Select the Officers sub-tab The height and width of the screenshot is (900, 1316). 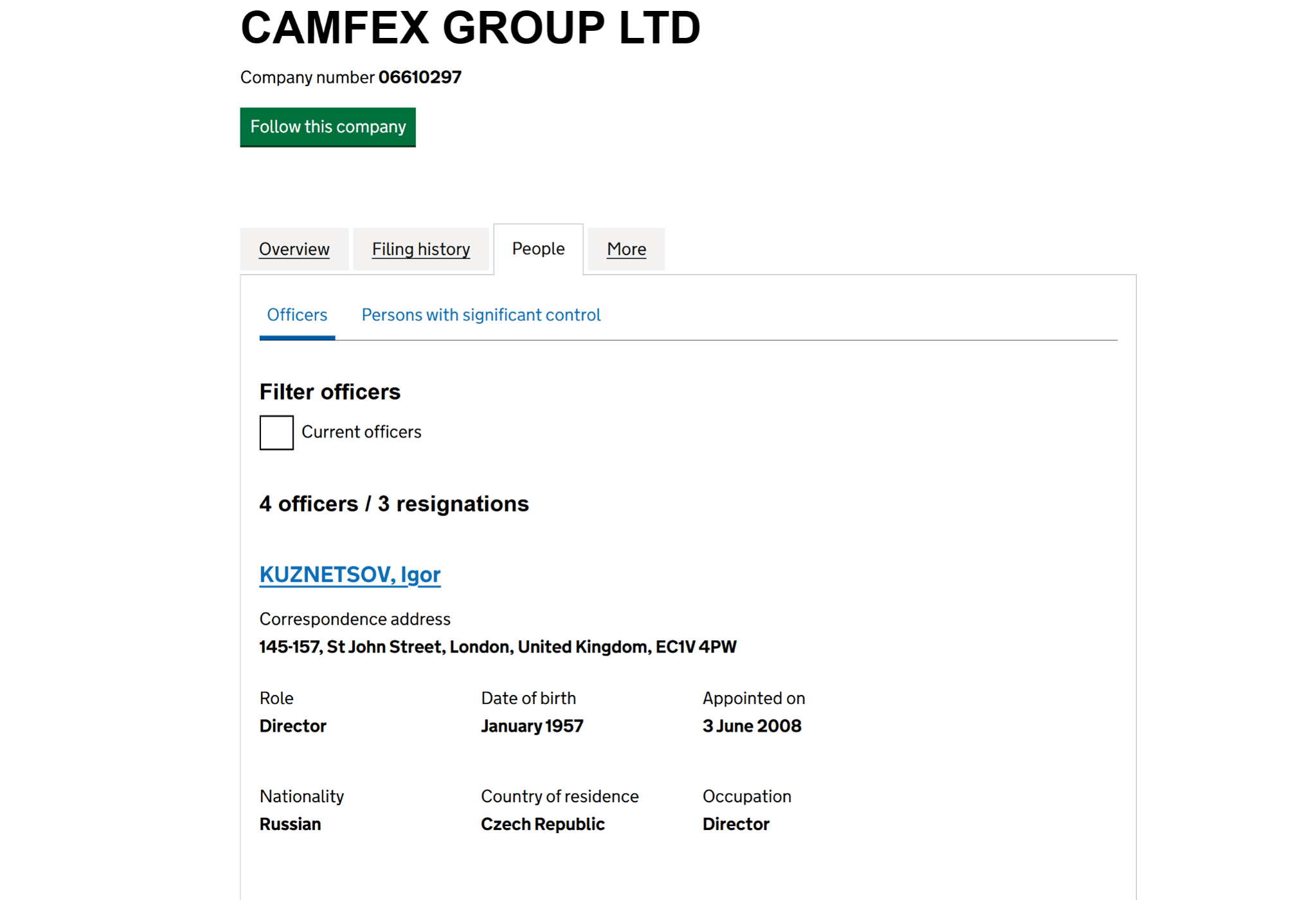pos(297,315)
